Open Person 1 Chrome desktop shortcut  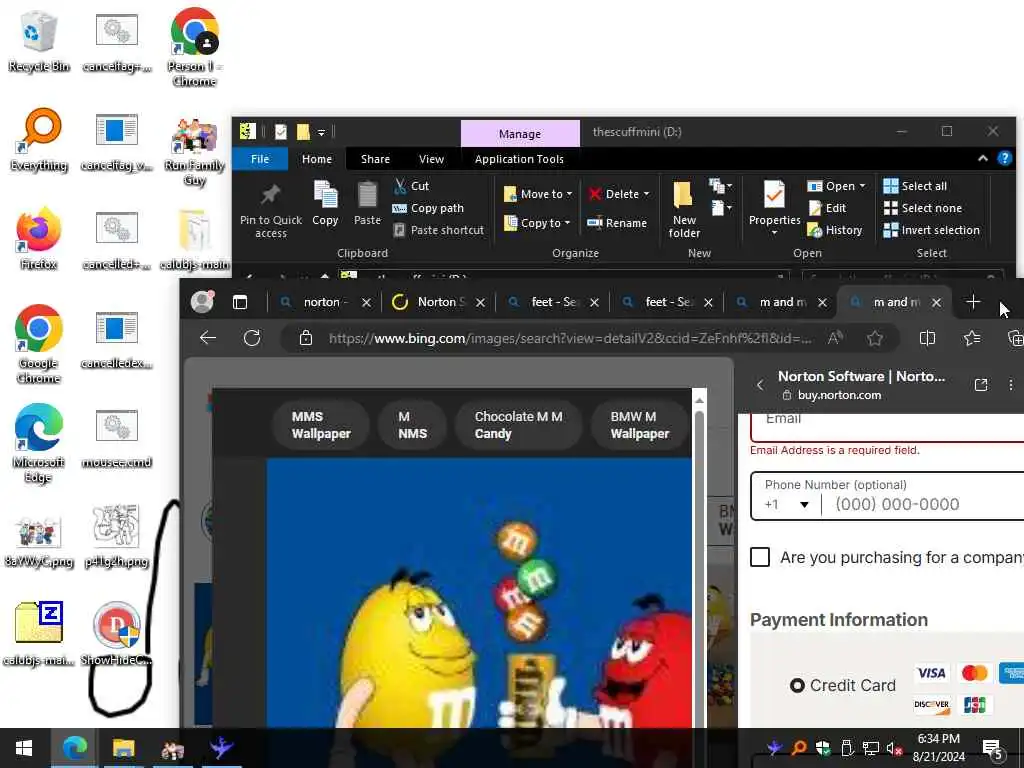pyautogui.click(x=195, y=48)
